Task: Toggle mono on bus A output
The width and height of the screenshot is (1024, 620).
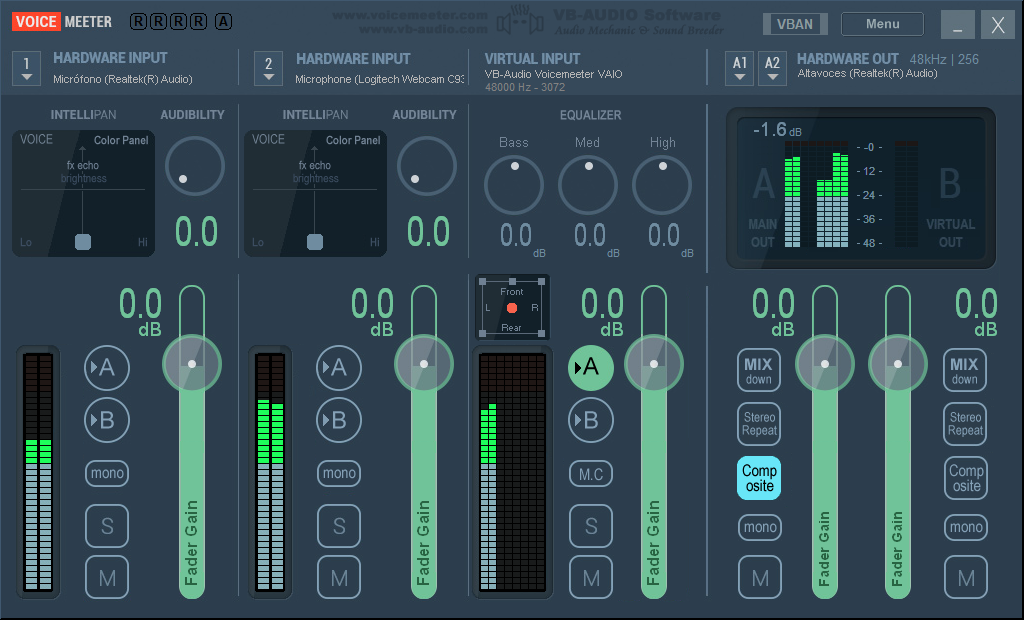Action: point(760,527)
